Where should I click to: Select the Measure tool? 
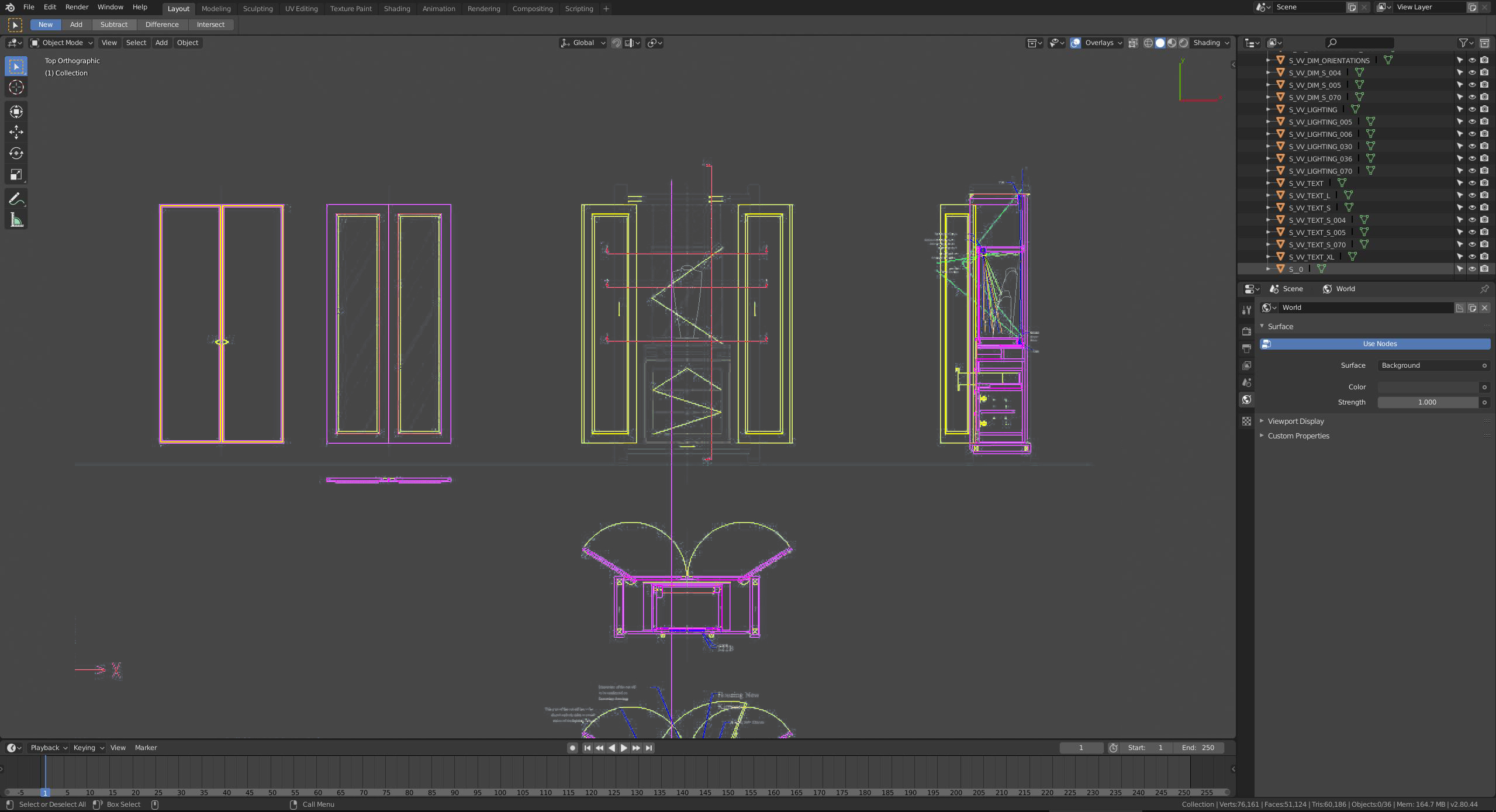[x=16, y=220]
